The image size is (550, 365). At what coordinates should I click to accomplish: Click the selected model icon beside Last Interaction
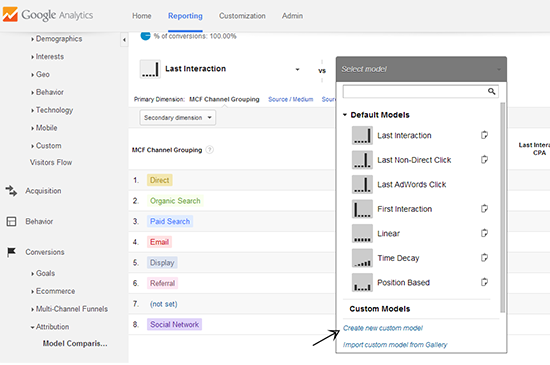coord(150,69)
